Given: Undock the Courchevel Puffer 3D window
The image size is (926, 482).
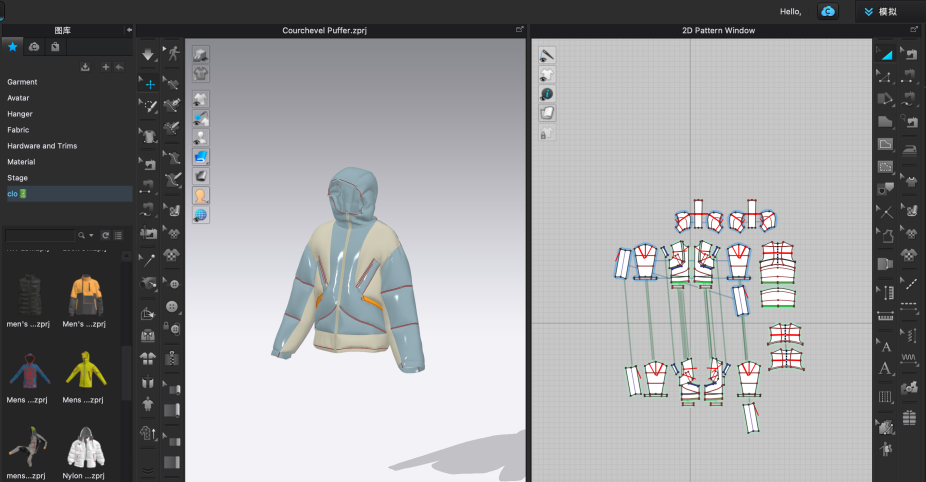Looking at the screenshot, I should pyautogui.click(x=520, y=30).
